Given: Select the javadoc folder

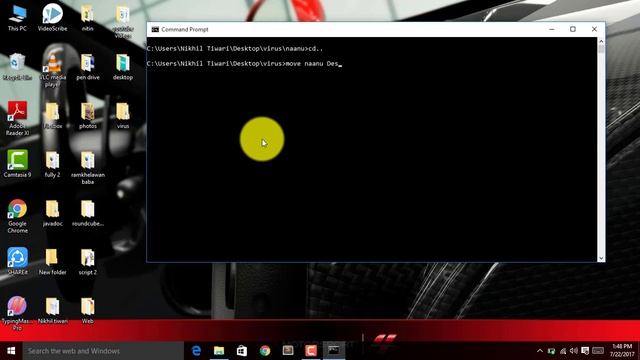Looking at the screenshot, I should point(52,213).
